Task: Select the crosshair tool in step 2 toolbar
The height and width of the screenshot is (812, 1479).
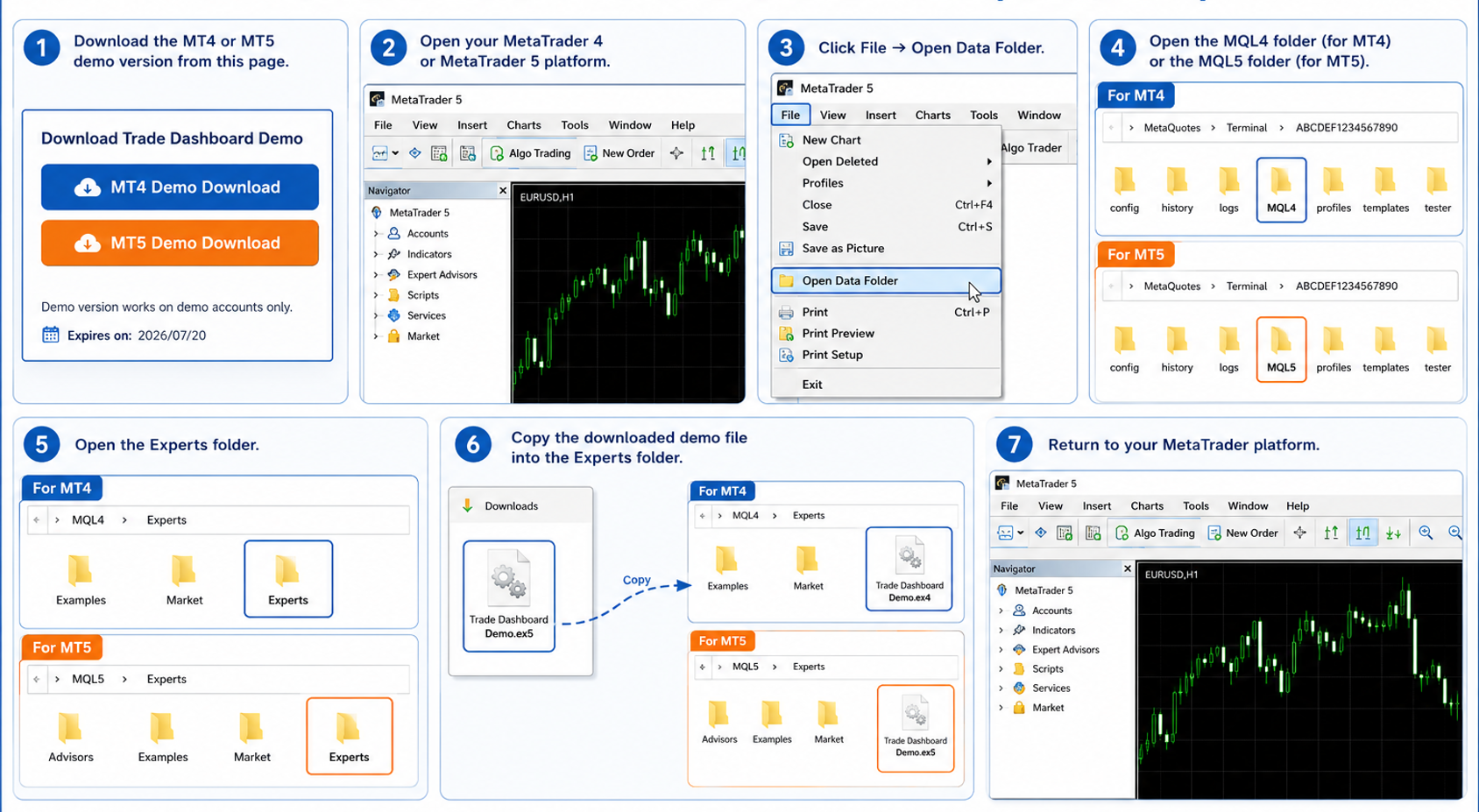Action: tap(677, 153)
